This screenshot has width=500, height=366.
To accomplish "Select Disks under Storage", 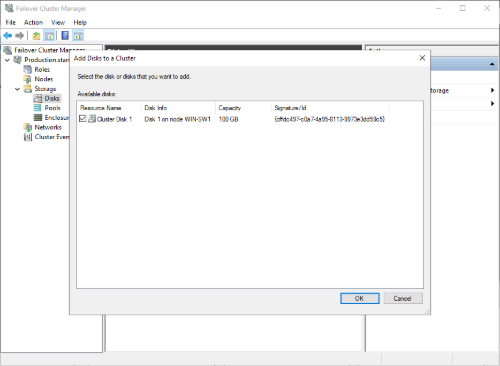I will coord(52,98).
